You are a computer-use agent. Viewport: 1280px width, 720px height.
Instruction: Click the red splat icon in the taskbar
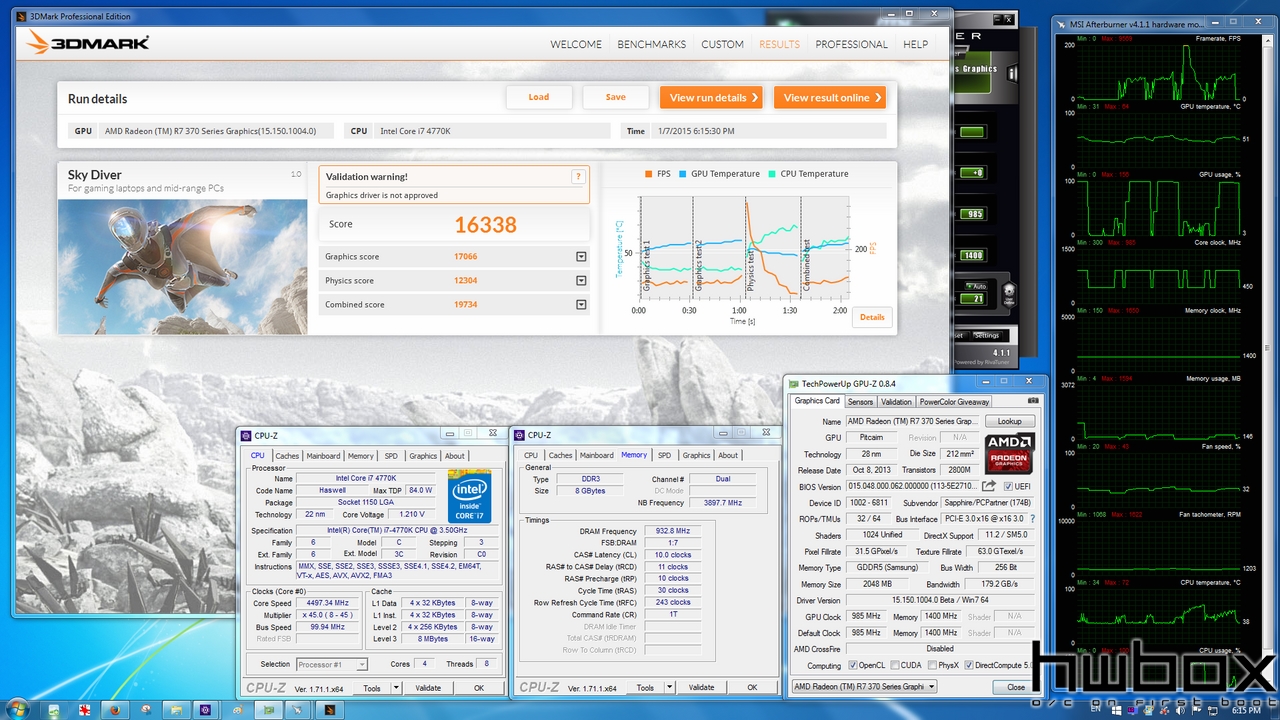click(85, 709)
